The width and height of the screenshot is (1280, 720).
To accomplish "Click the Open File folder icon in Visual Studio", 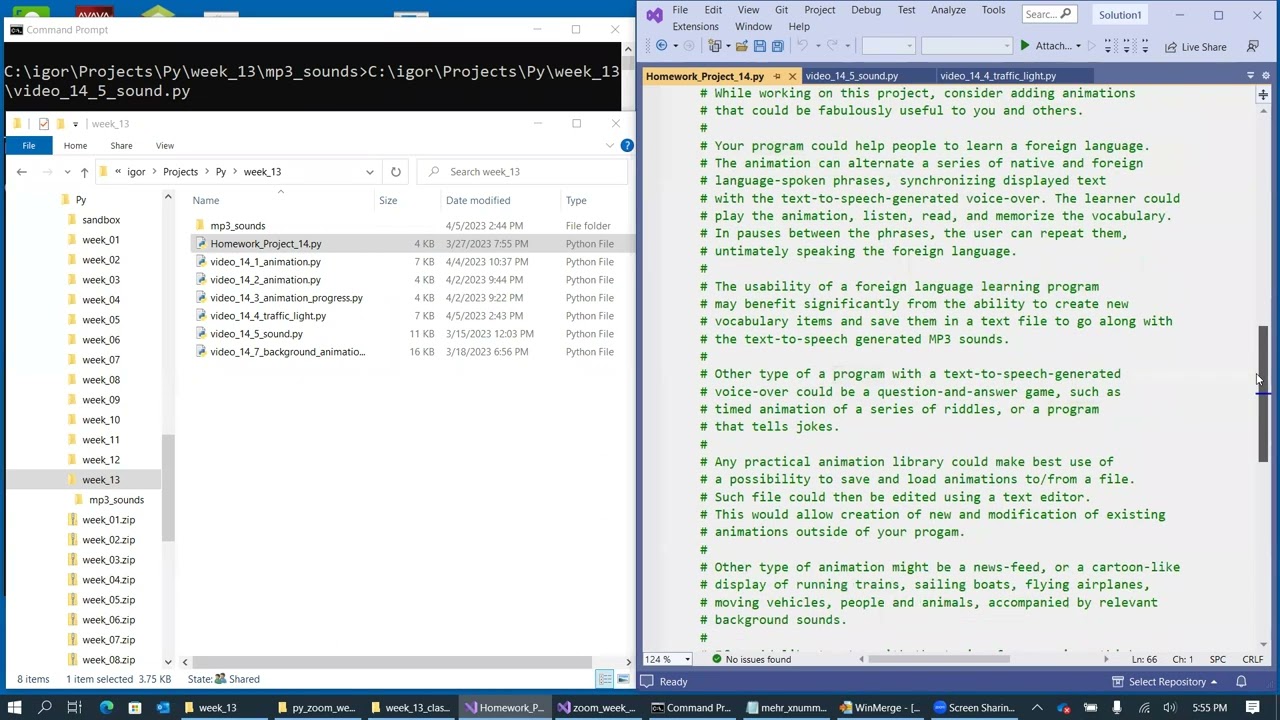I will pos(741,46).
